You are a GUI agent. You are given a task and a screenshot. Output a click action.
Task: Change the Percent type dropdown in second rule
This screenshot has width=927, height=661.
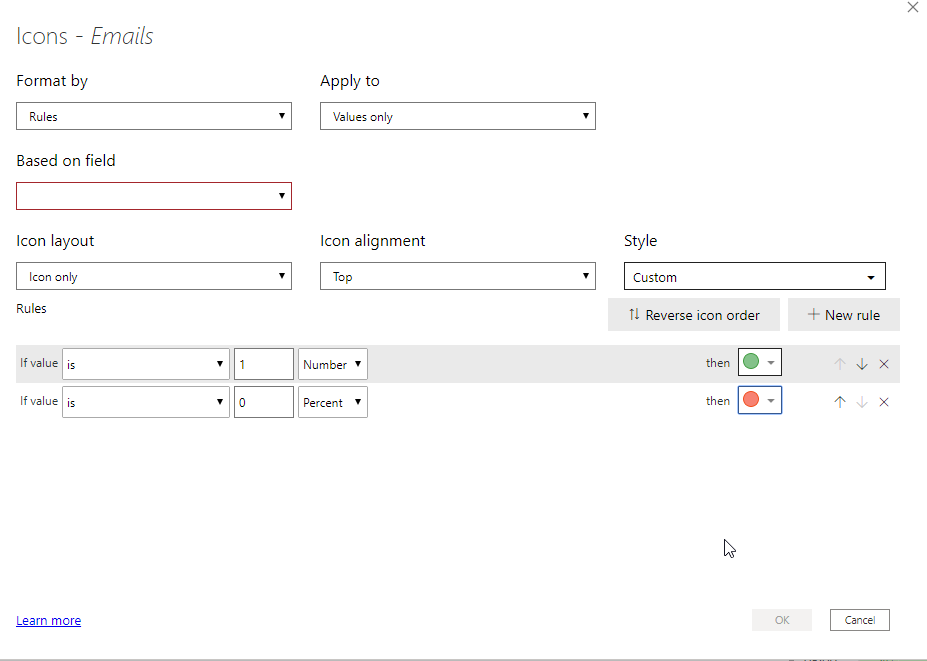[x=333, y=402]
